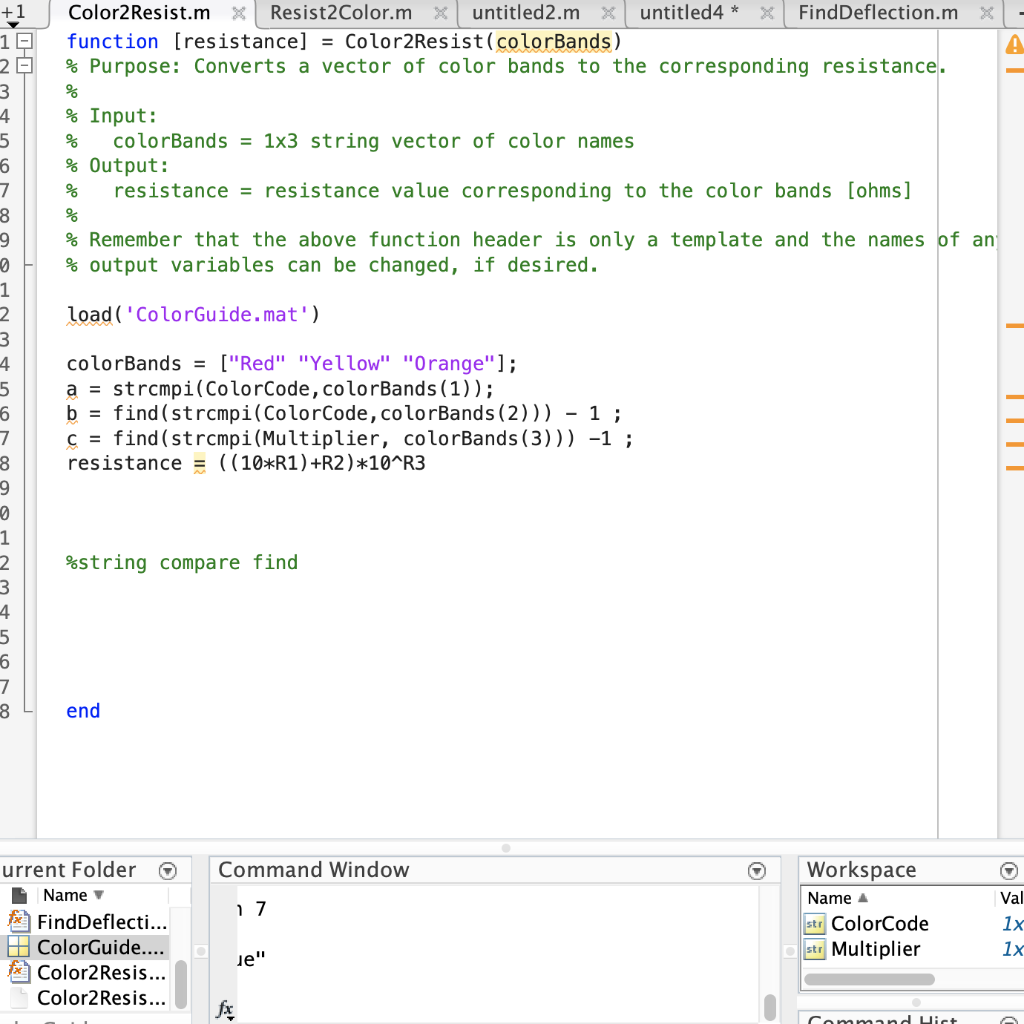Viewport: 1024px width, 1024px height.
Task: Click the "Yellow" string literal
Action: [x=344, y=363]
